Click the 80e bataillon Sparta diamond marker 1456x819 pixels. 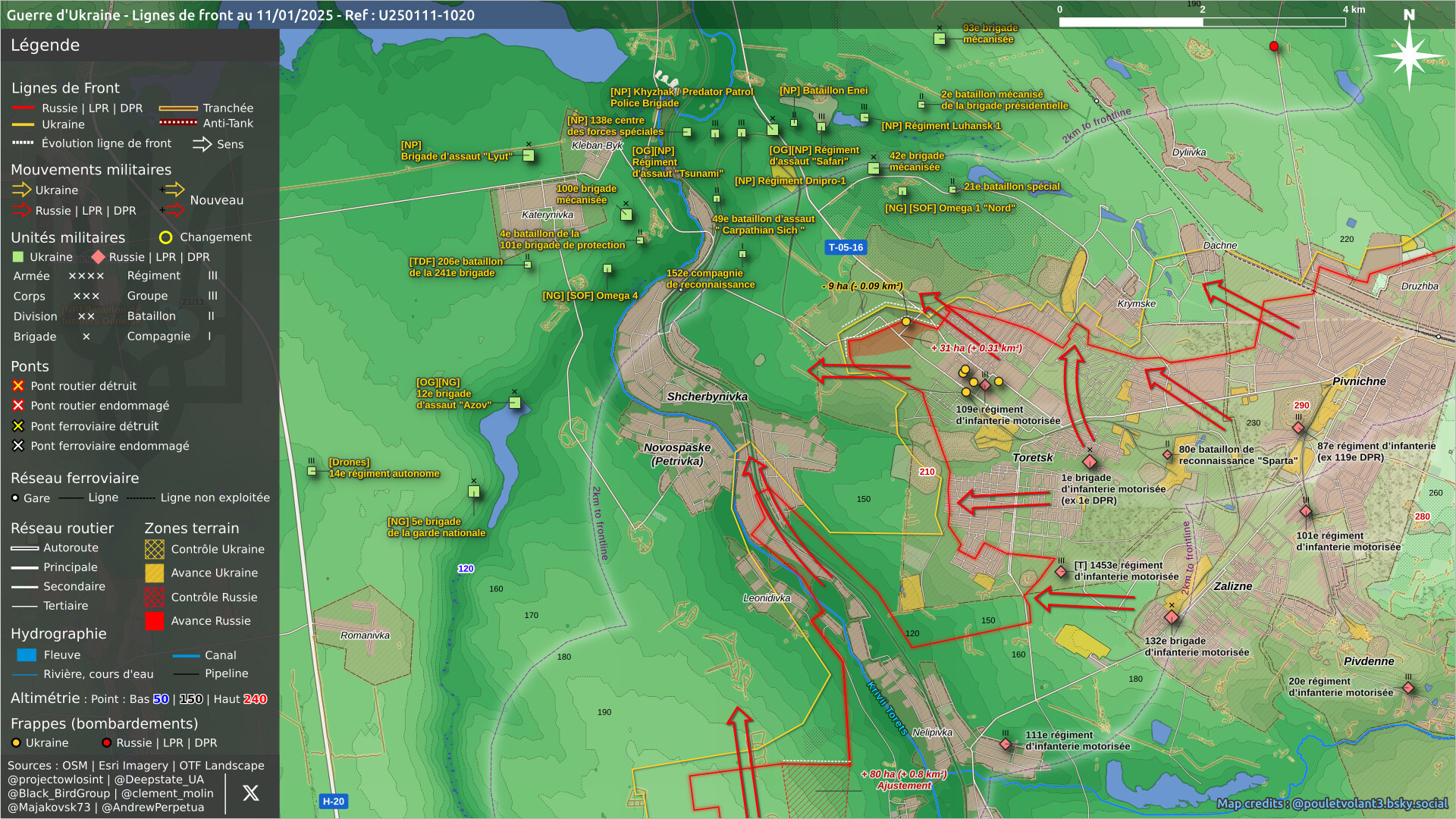1167,455
